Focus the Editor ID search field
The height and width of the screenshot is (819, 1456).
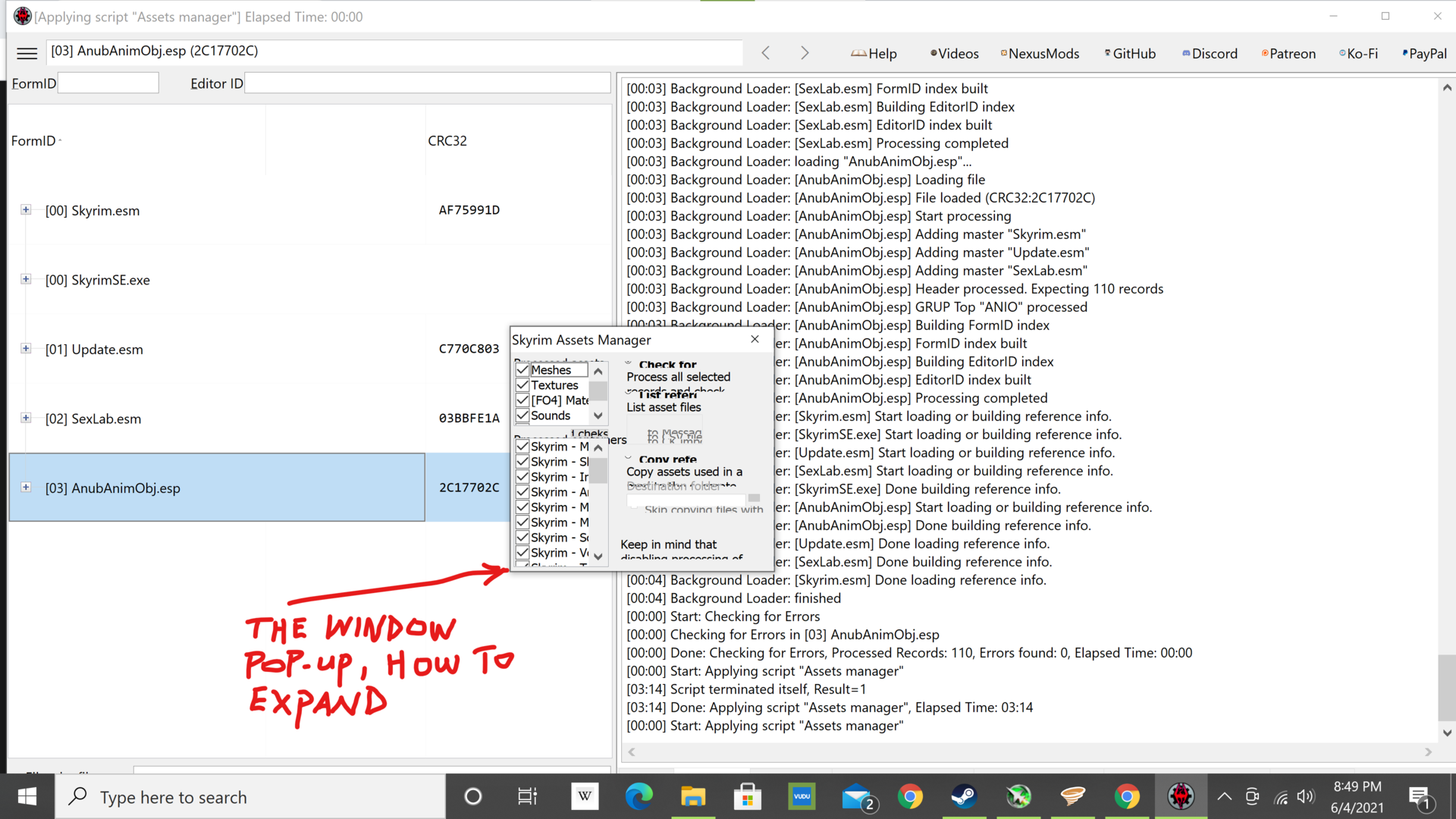tap(428, 83)
